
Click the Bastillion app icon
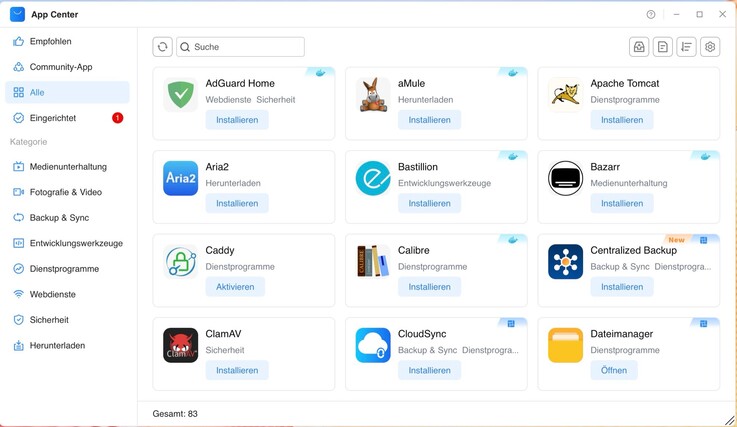(373, 178)
